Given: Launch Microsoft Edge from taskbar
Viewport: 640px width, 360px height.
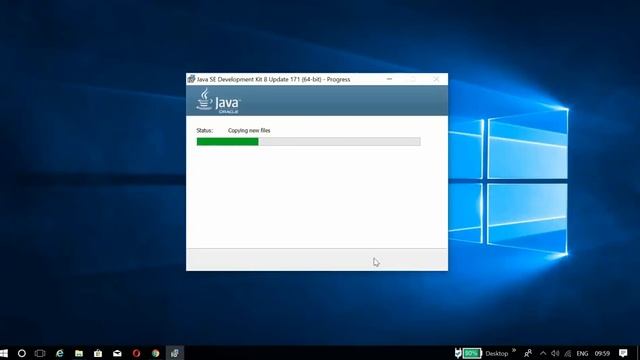Looking at the screenshot, I should (60, 353).
